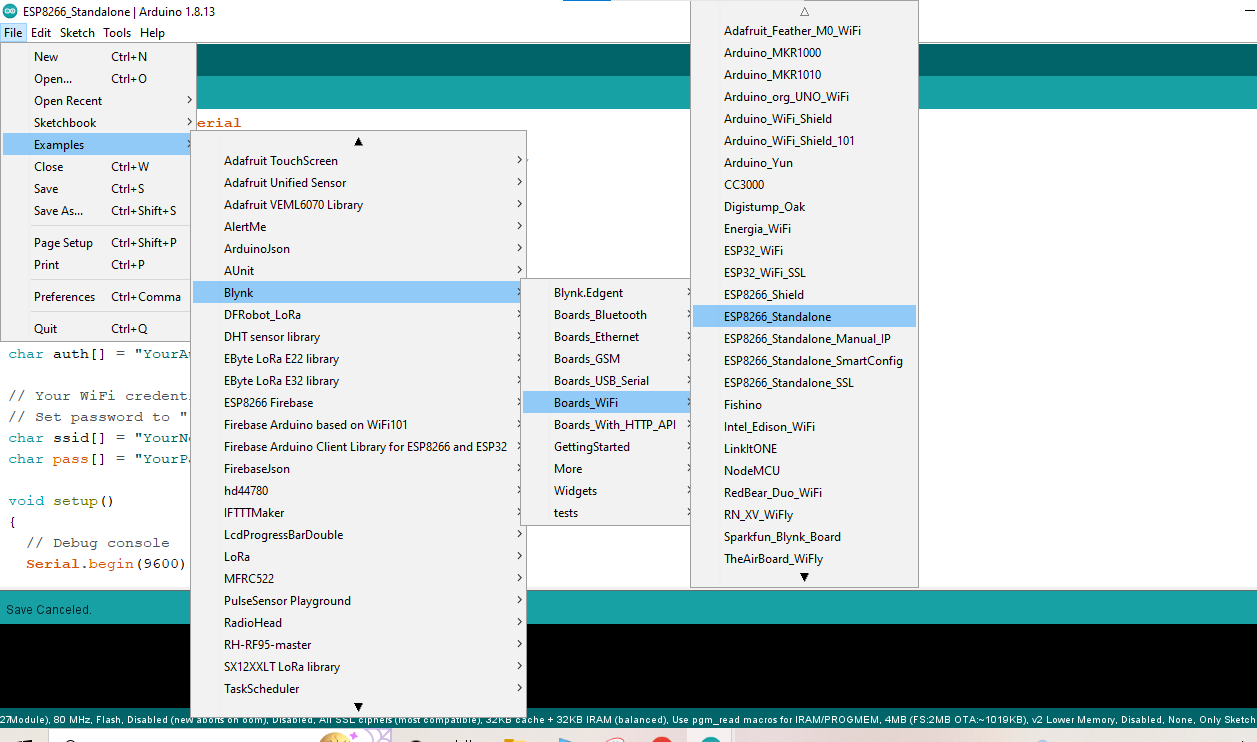This screenshot has width=1257, height=742.
Task: Open ESP8266_Standalone_SSL example
Action: [804, 383]
